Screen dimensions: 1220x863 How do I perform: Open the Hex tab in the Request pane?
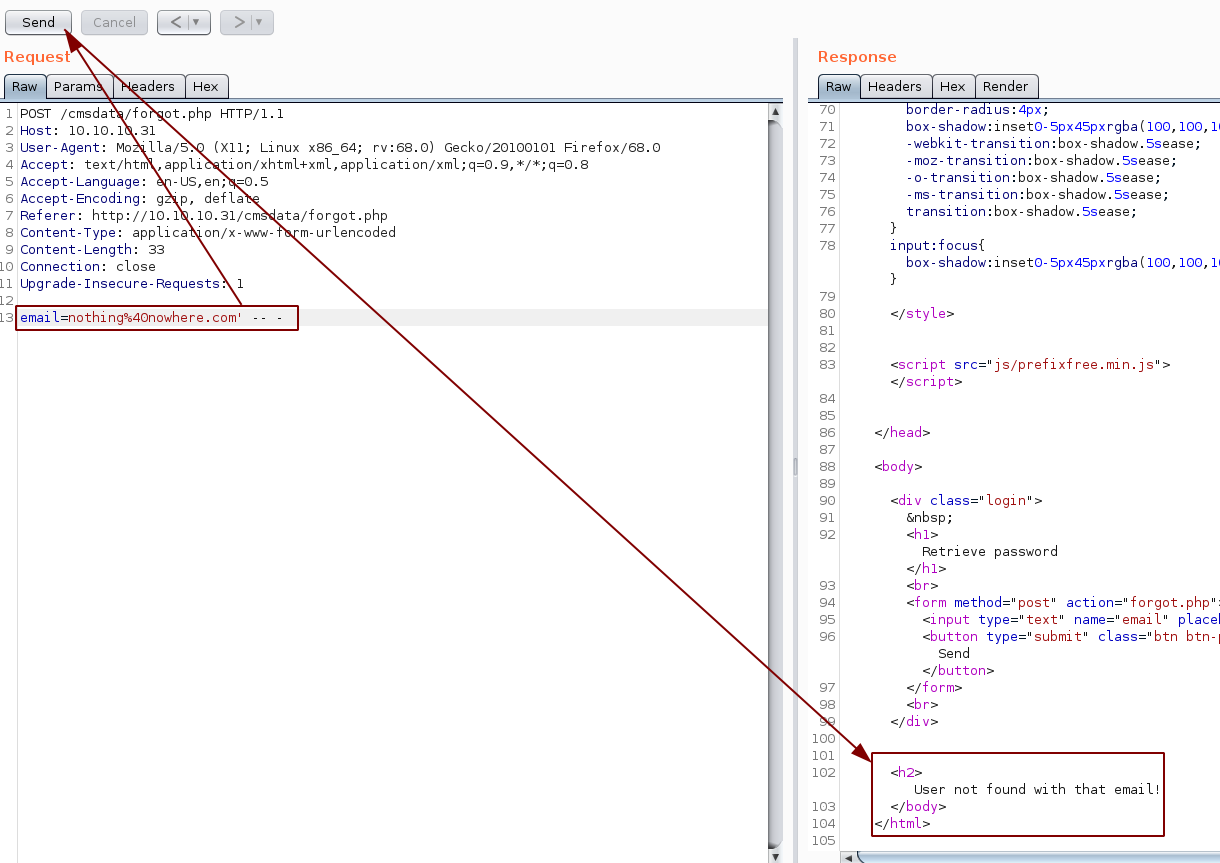pos(206,87)
